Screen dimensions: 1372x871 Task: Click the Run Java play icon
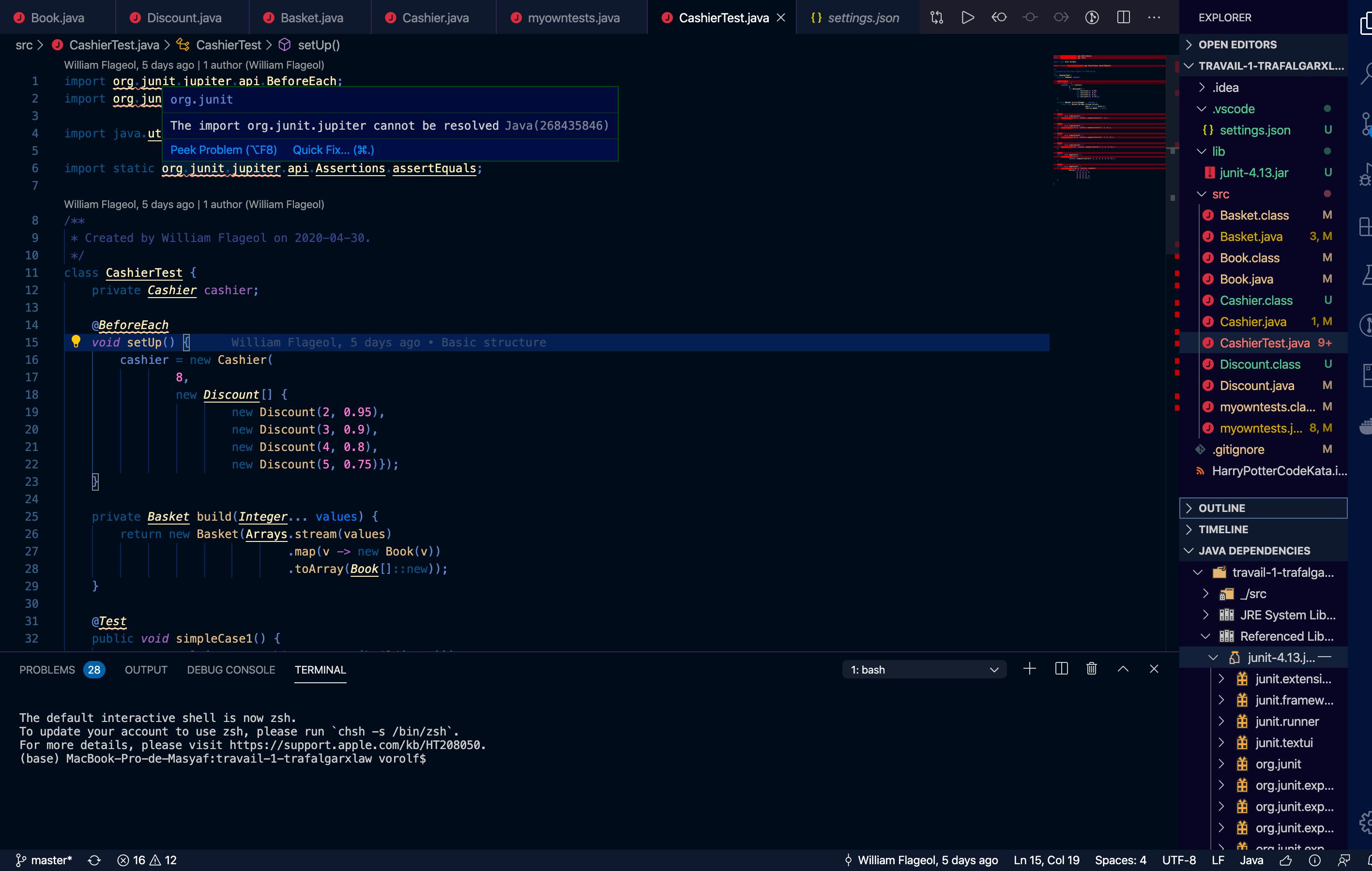point(967,17)
